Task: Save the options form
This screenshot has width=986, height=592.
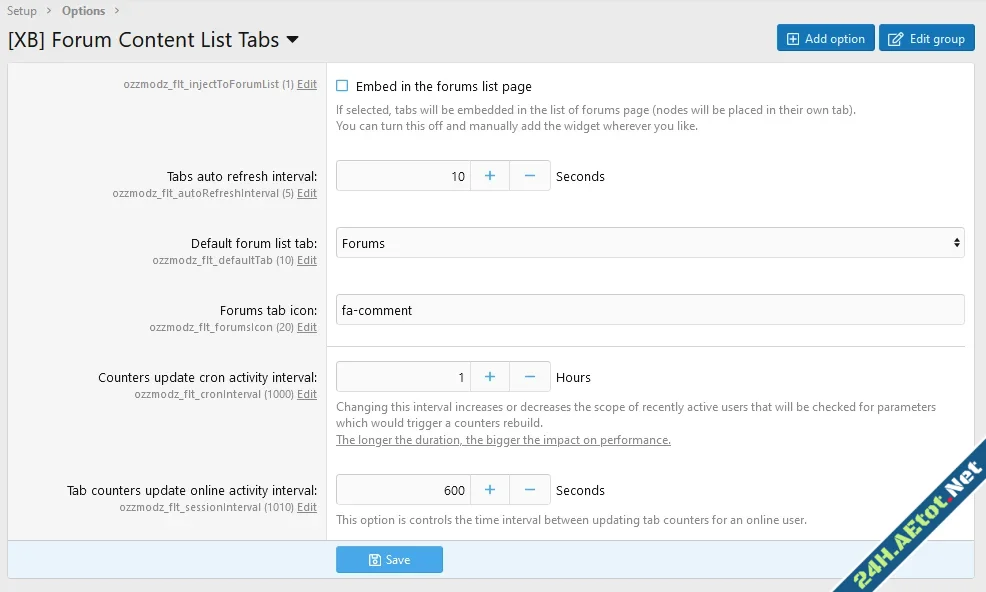Action: pos(389,560)
